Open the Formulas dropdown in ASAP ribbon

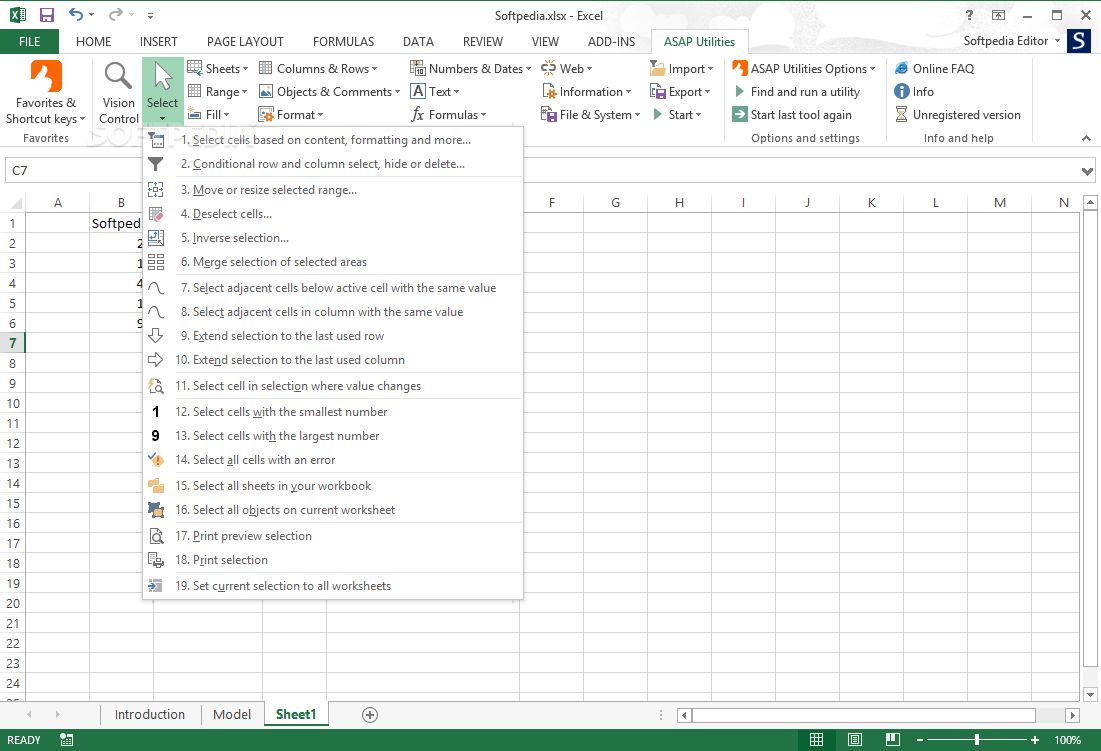point(449,115)
